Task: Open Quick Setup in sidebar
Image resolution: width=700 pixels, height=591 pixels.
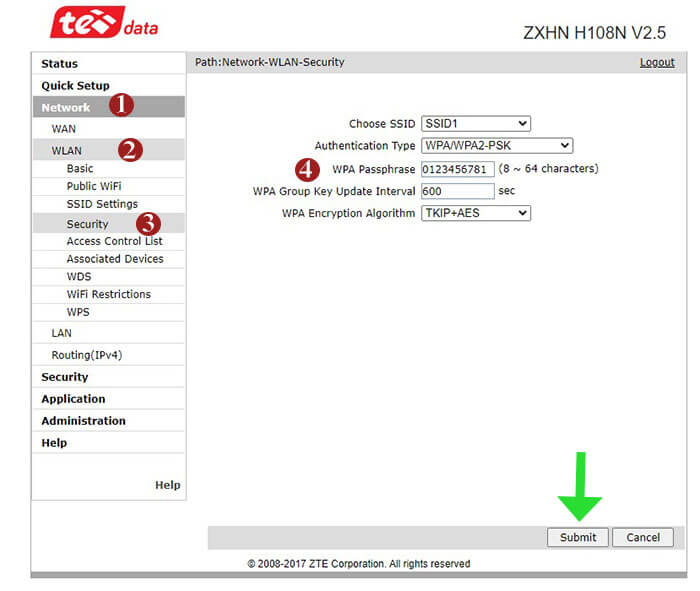Action: point(75,86)
